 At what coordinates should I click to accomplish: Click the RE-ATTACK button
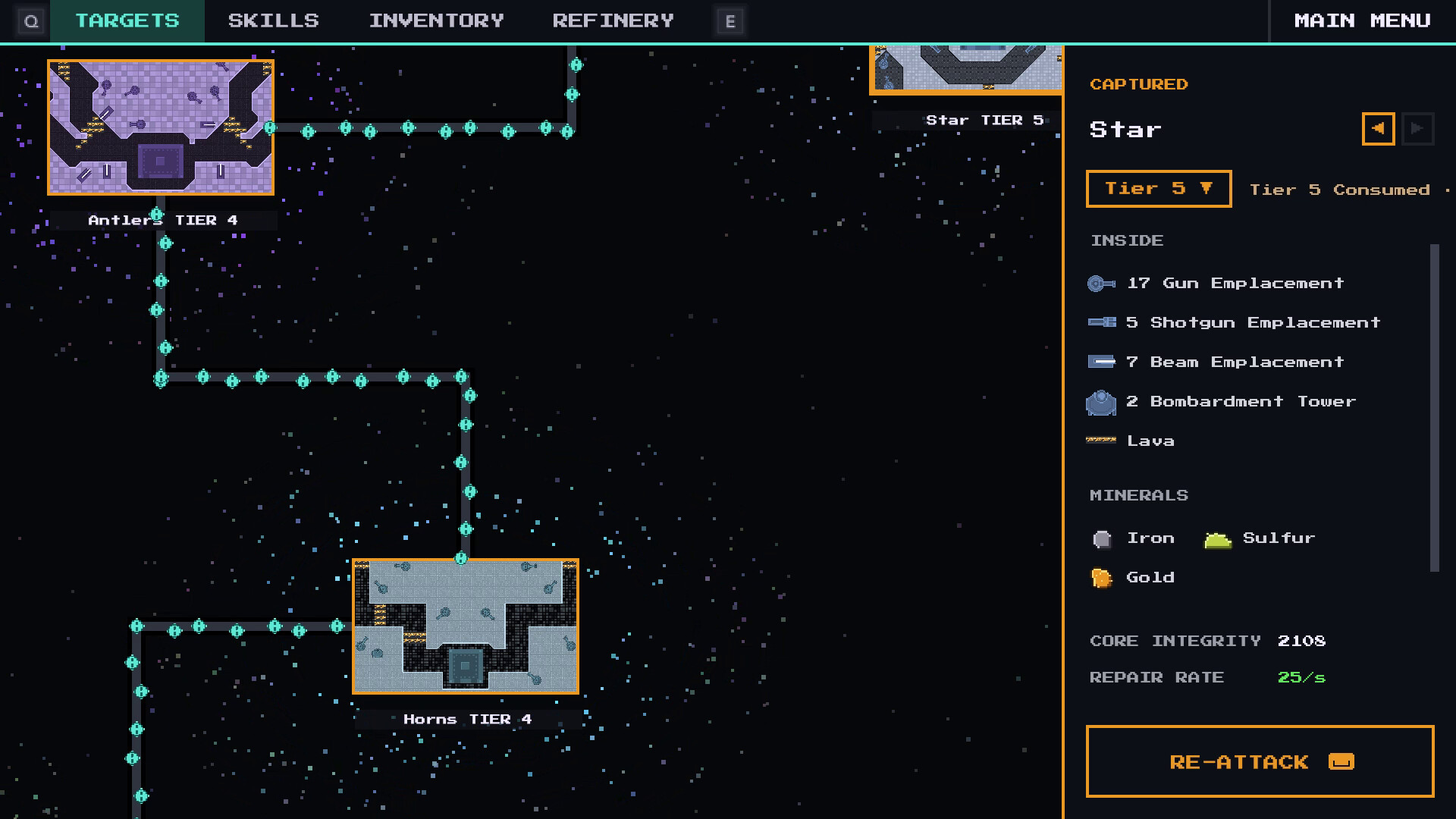(x=1260, y=761)
